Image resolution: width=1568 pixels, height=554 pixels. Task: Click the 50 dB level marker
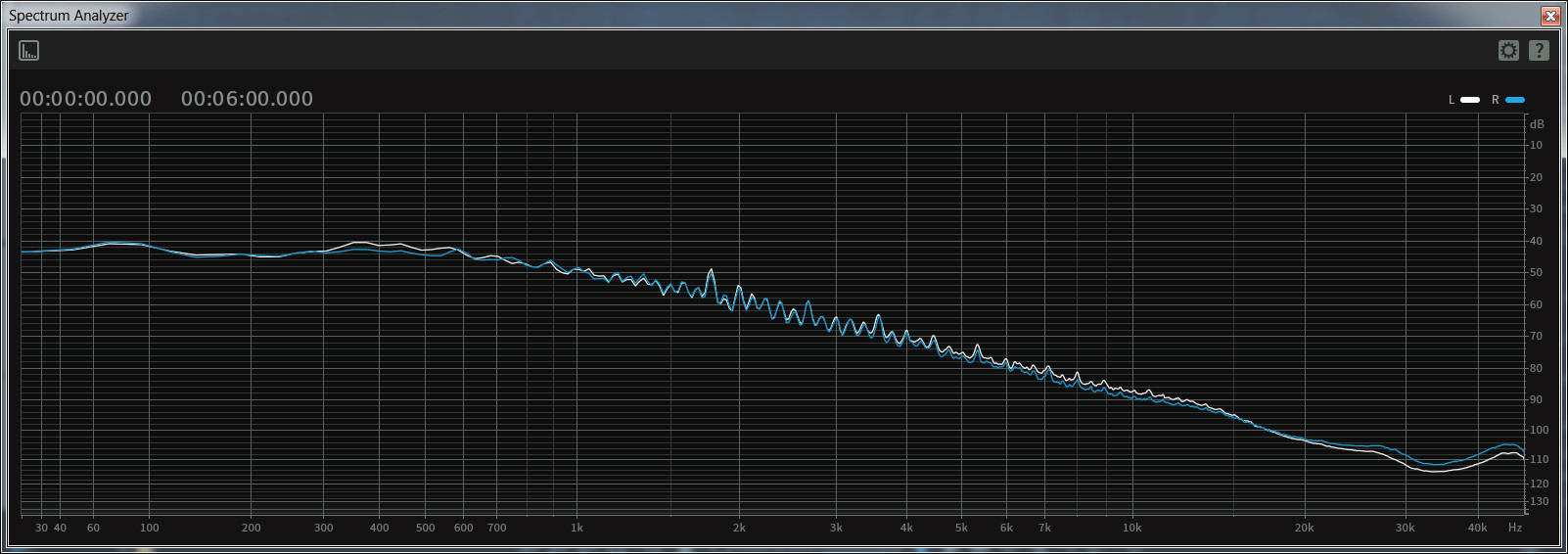pyautogui.click(x=1536, y=273)
